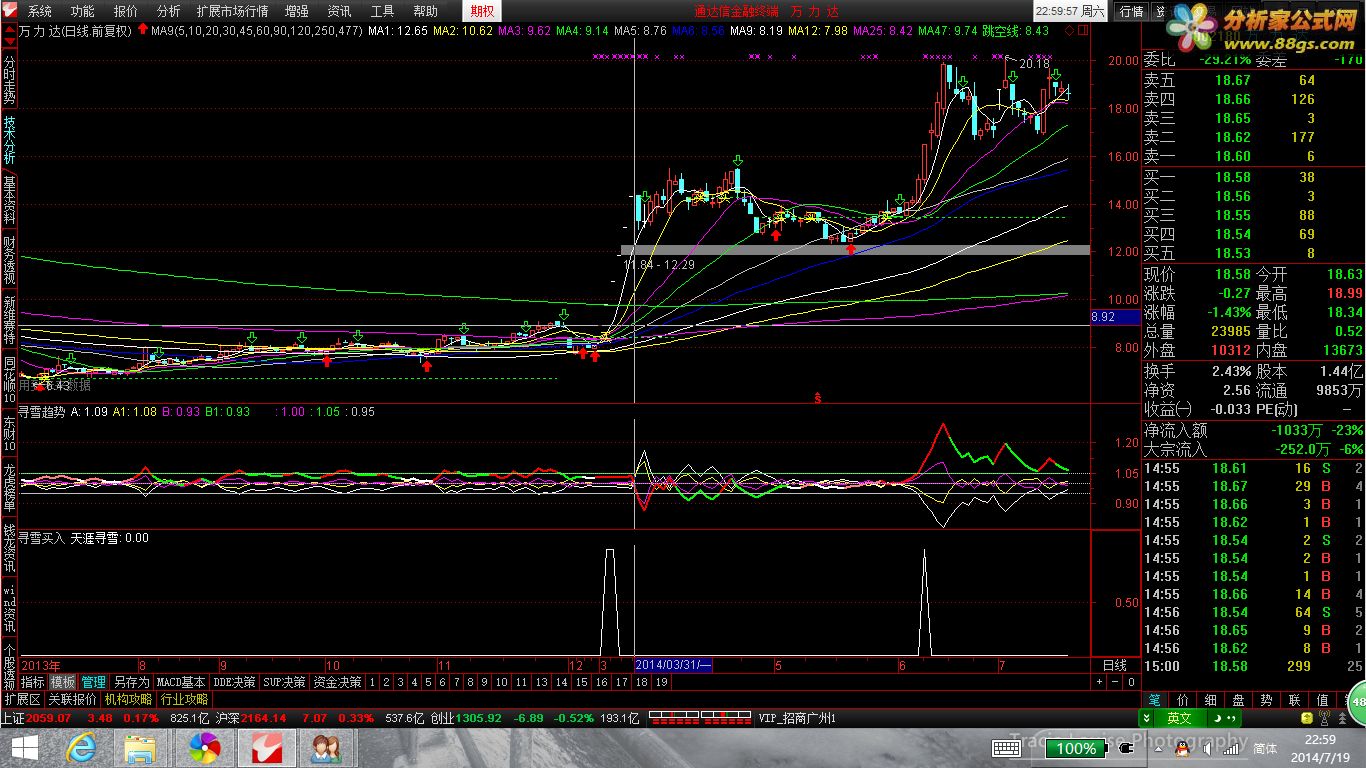The width and height of the screenshot is (1366, 768).
Task: Click the 沪深 index value 2164.14
Action: coord(264,718)
